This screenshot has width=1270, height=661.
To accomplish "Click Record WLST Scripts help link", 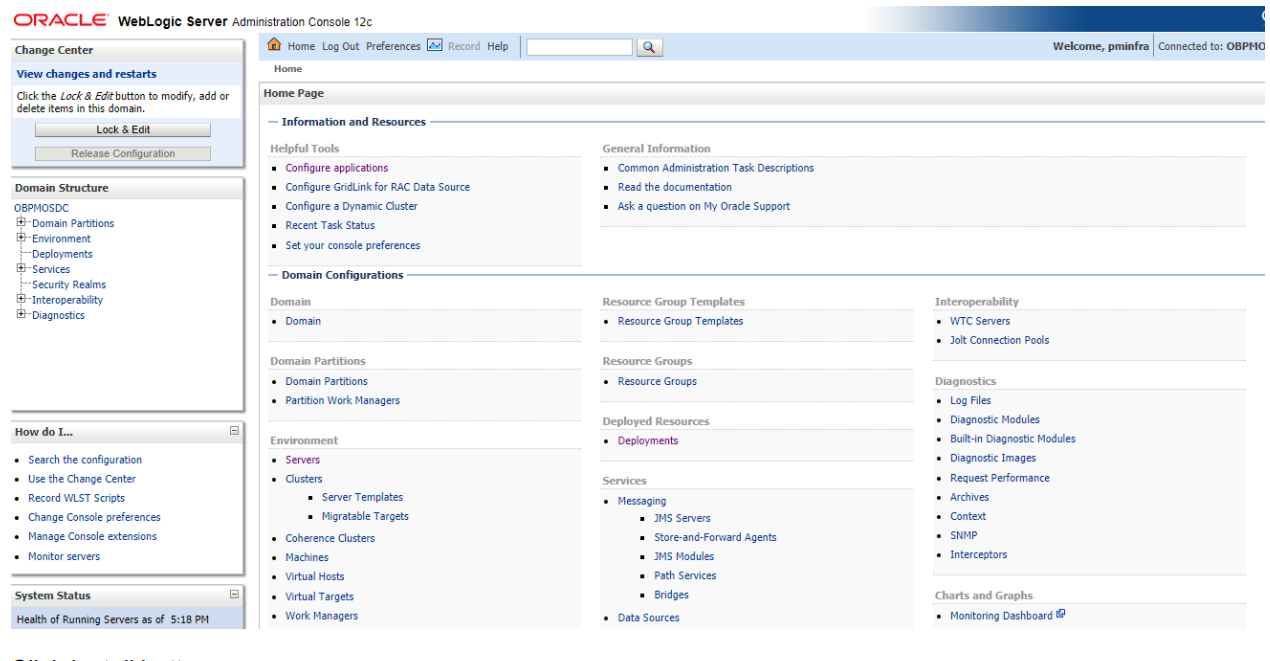I will (77, 498).
